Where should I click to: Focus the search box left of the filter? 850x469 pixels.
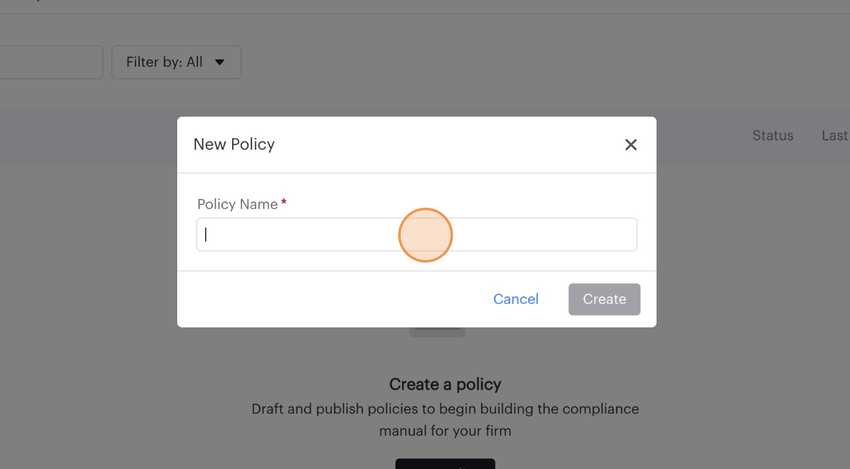point(50,62)
